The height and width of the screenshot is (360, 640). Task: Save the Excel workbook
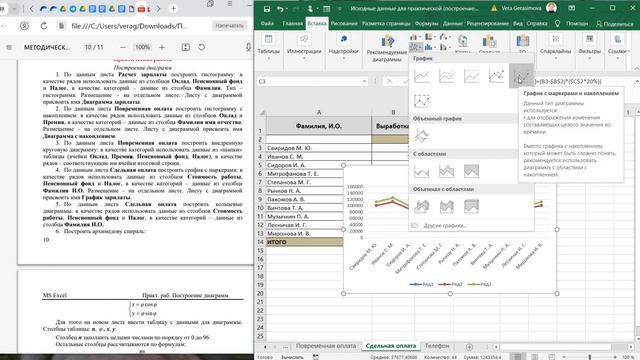click(267, 9)
